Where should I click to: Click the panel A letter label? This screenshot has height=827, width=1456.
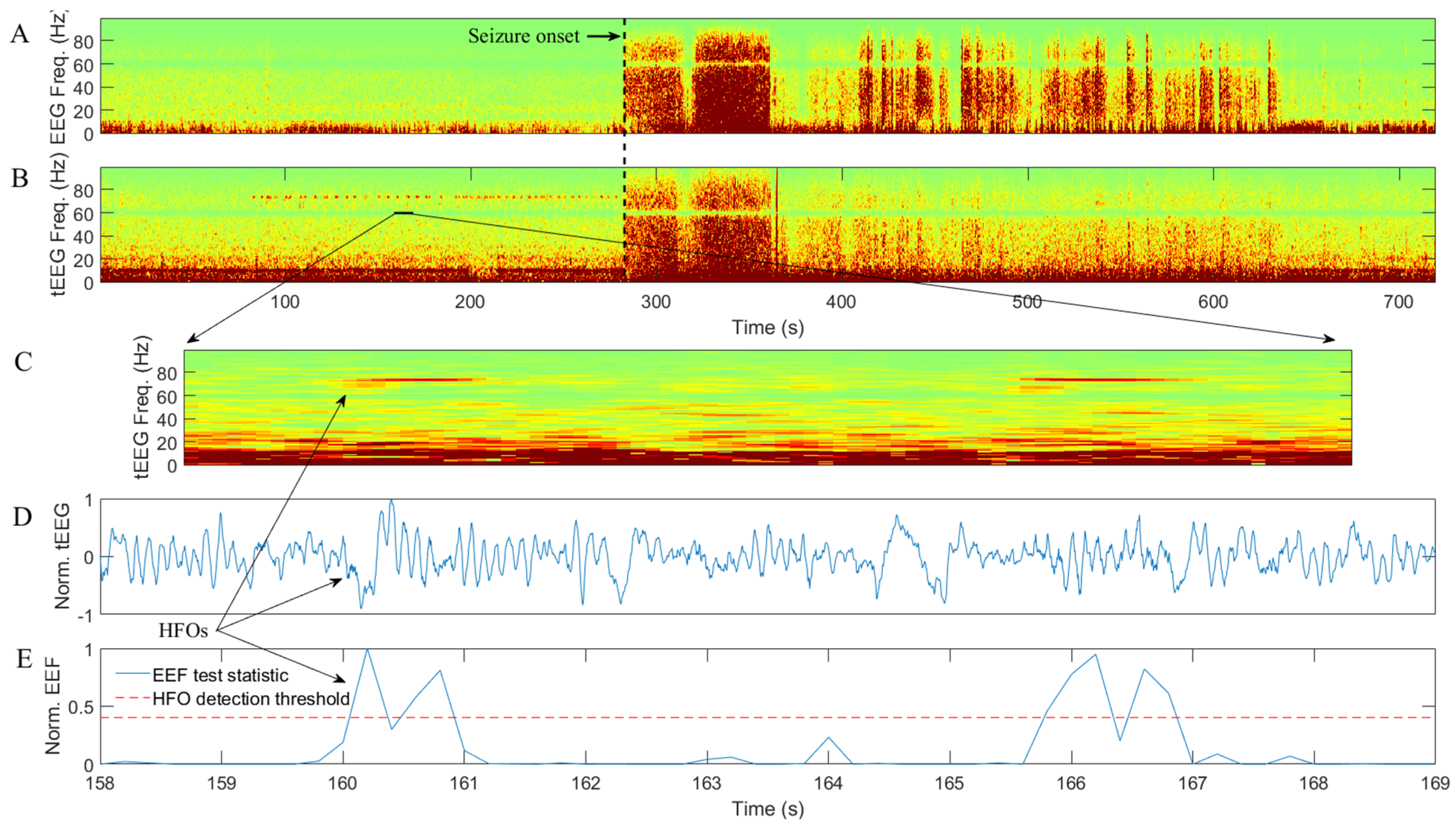tap(20, 34)
